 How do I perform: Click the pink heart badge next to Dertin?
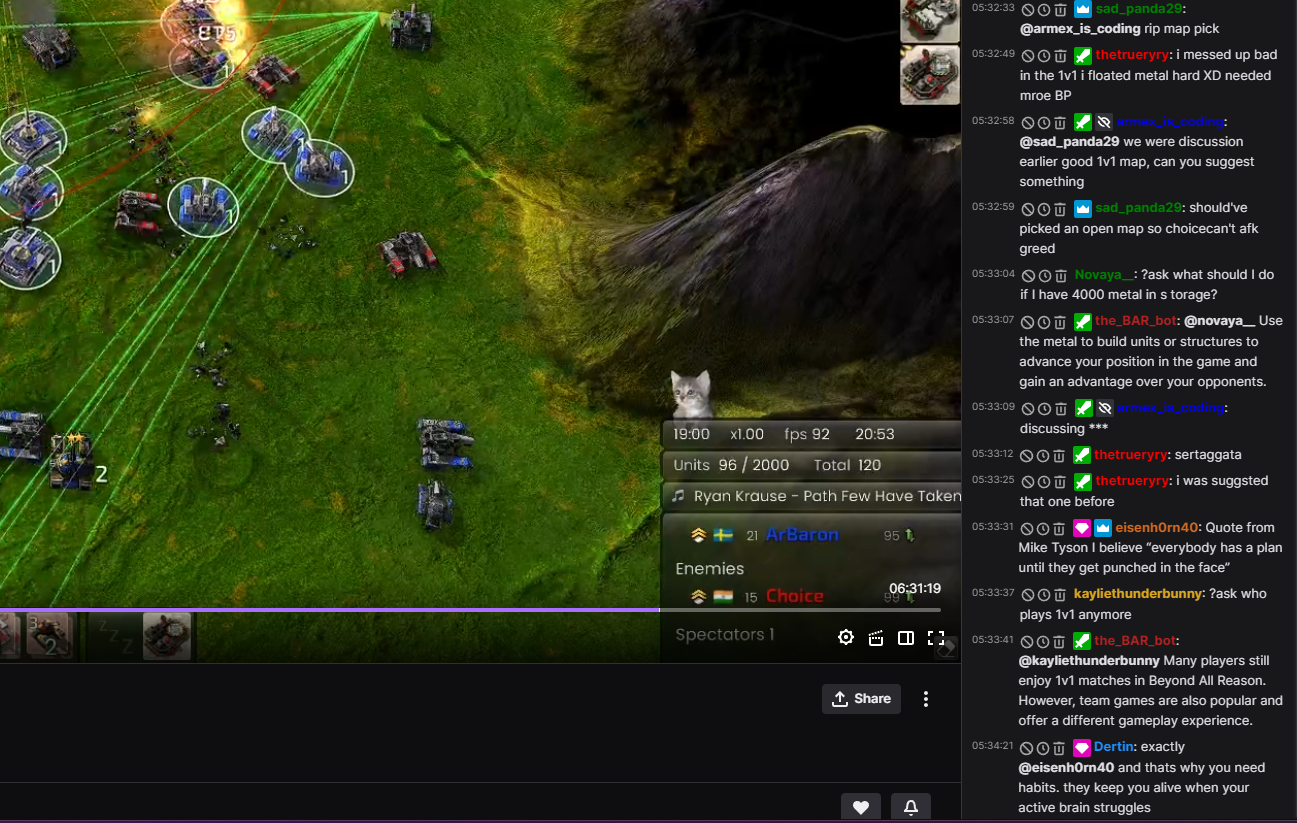tap(1082, 748)
